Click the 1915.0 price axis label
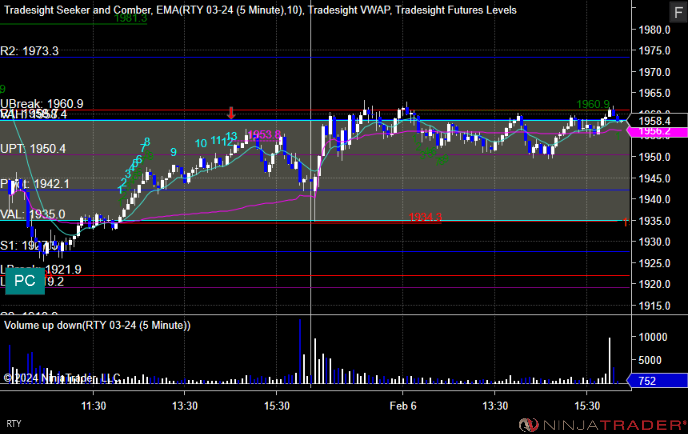 coord(654,306)
